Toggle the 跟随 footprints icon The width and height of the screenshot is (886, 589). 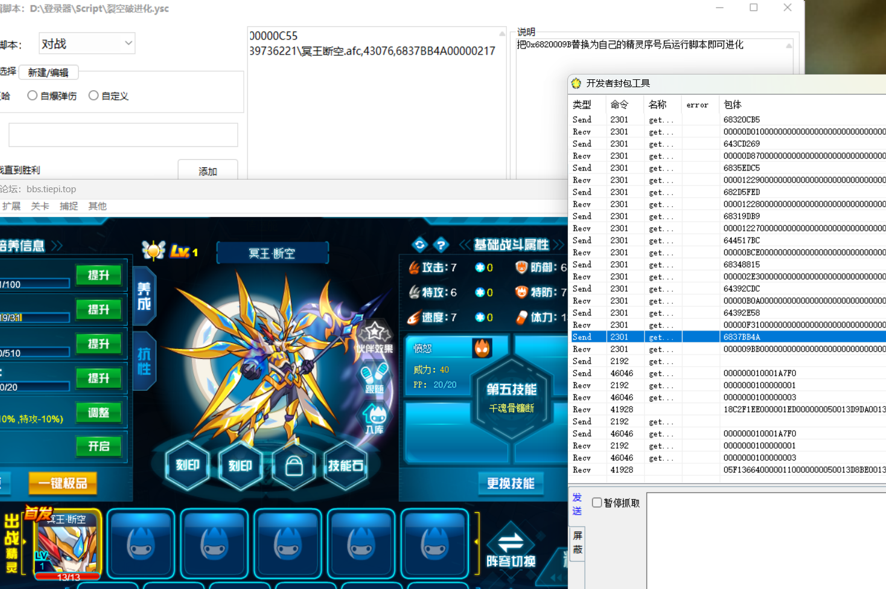[374, 378]
